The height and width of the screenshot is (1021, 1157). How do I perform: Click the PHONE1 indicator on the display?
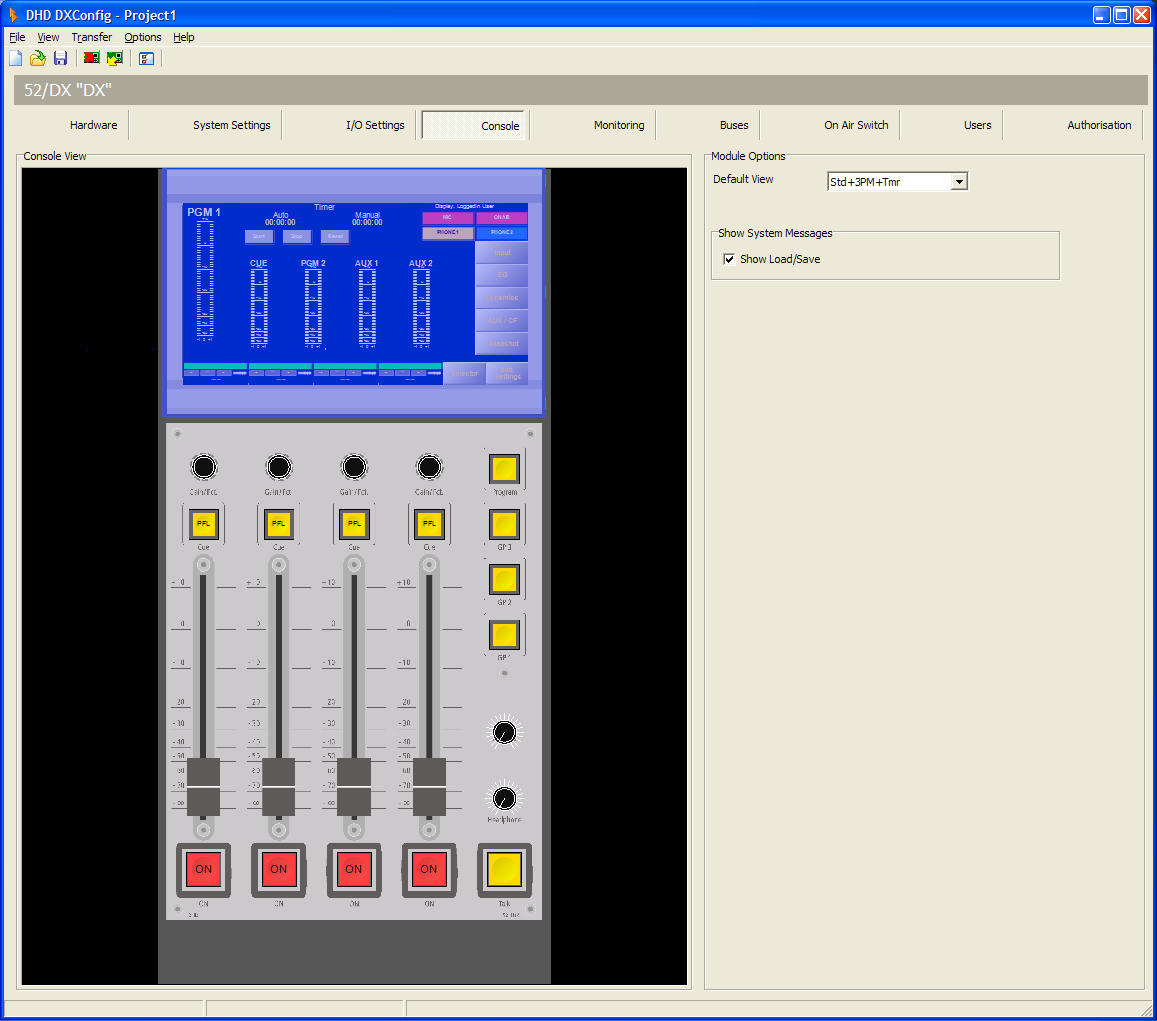point(448,232)
